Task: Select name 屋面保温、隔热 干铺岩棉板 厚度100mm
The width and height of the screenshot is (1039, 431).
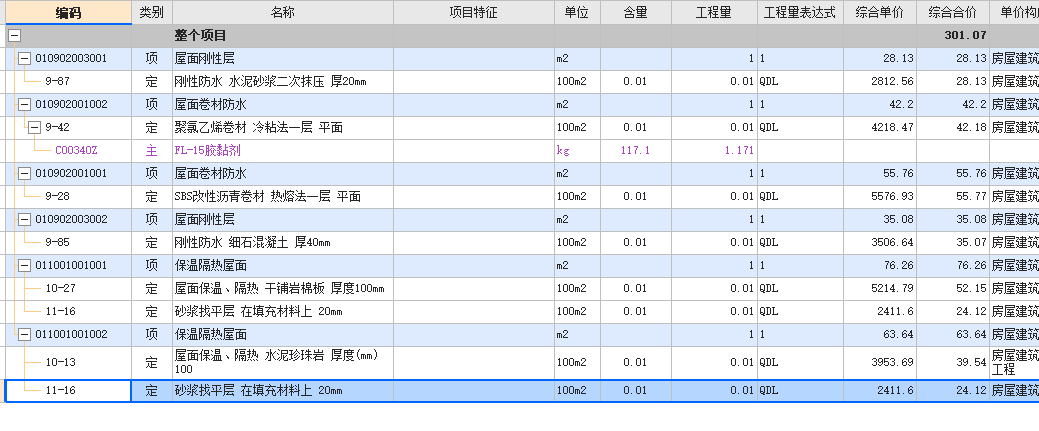Action: (283, 288)
